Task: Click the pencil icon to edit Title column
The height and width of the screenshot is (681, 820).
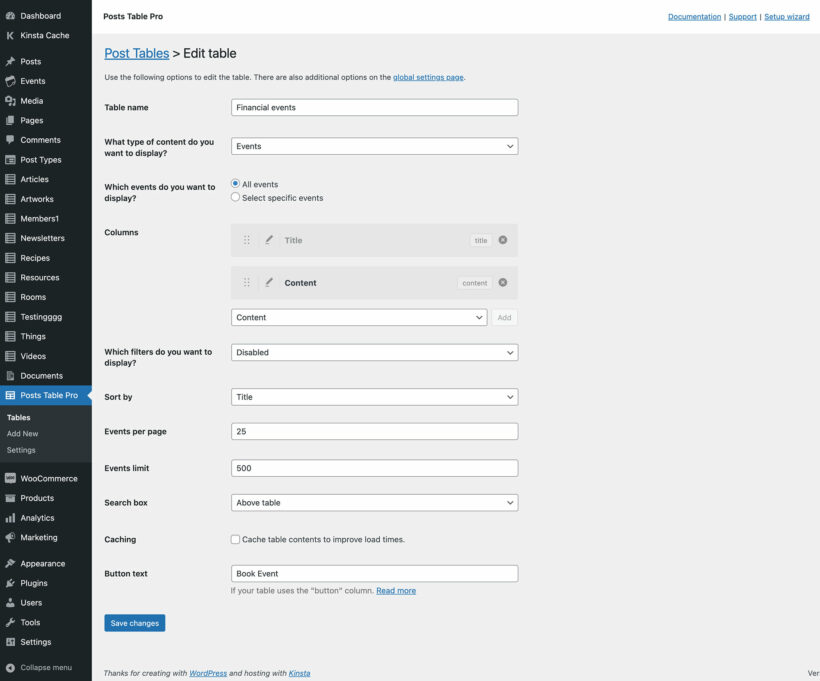Action: (x=268, y=240)
